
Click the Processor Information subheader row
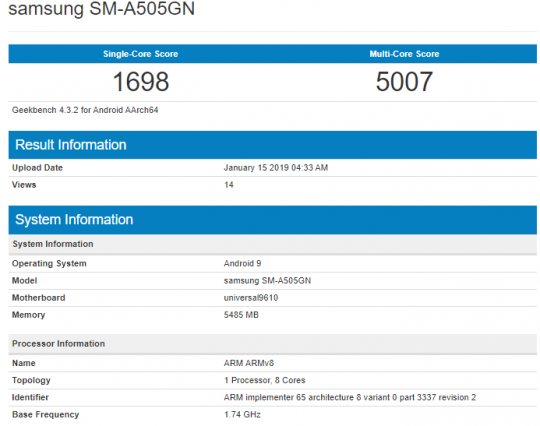272,344
